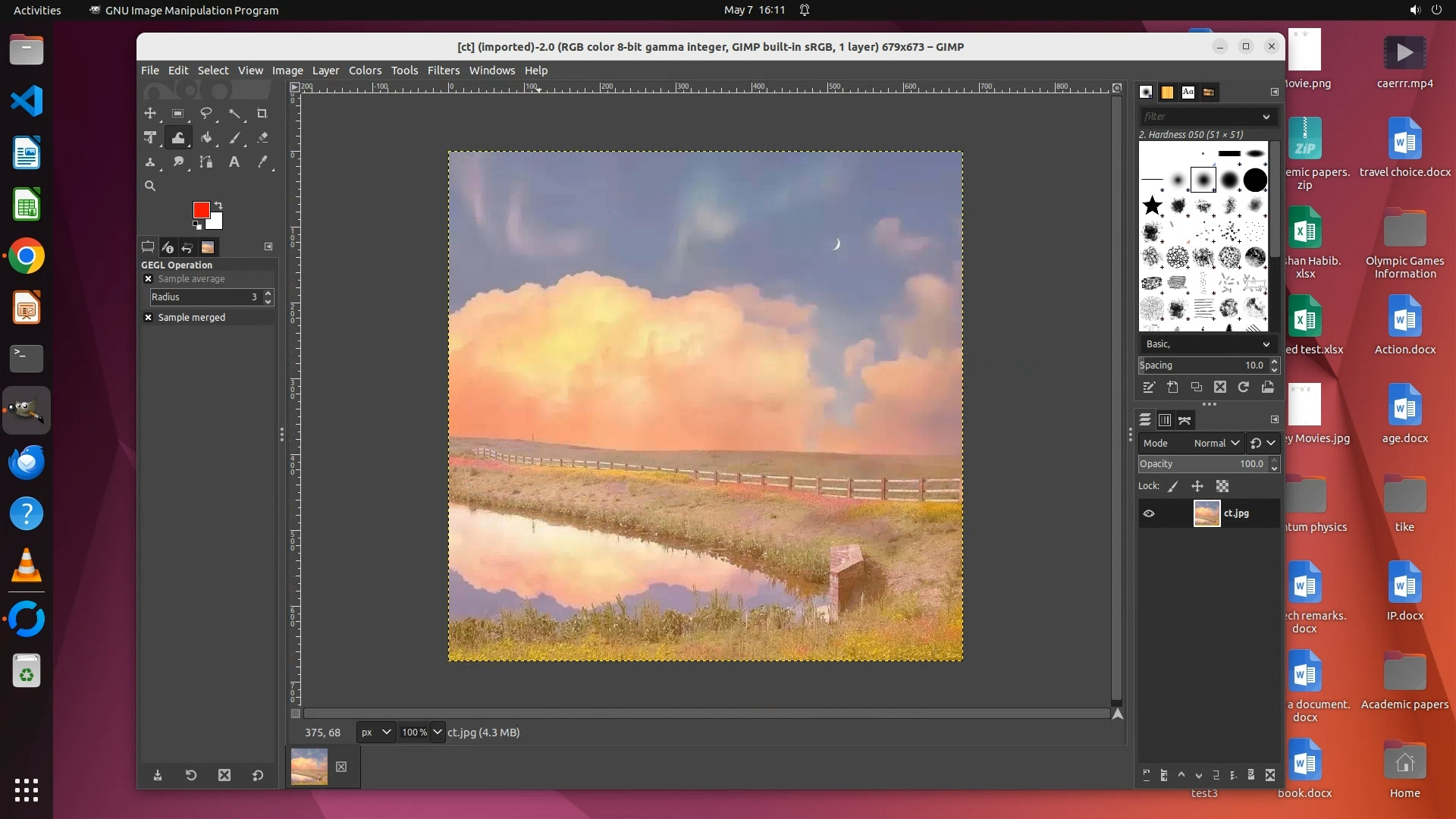Select the Text tool
The height and width of the screenshot is (819, 1456).
tap(234, 162)
